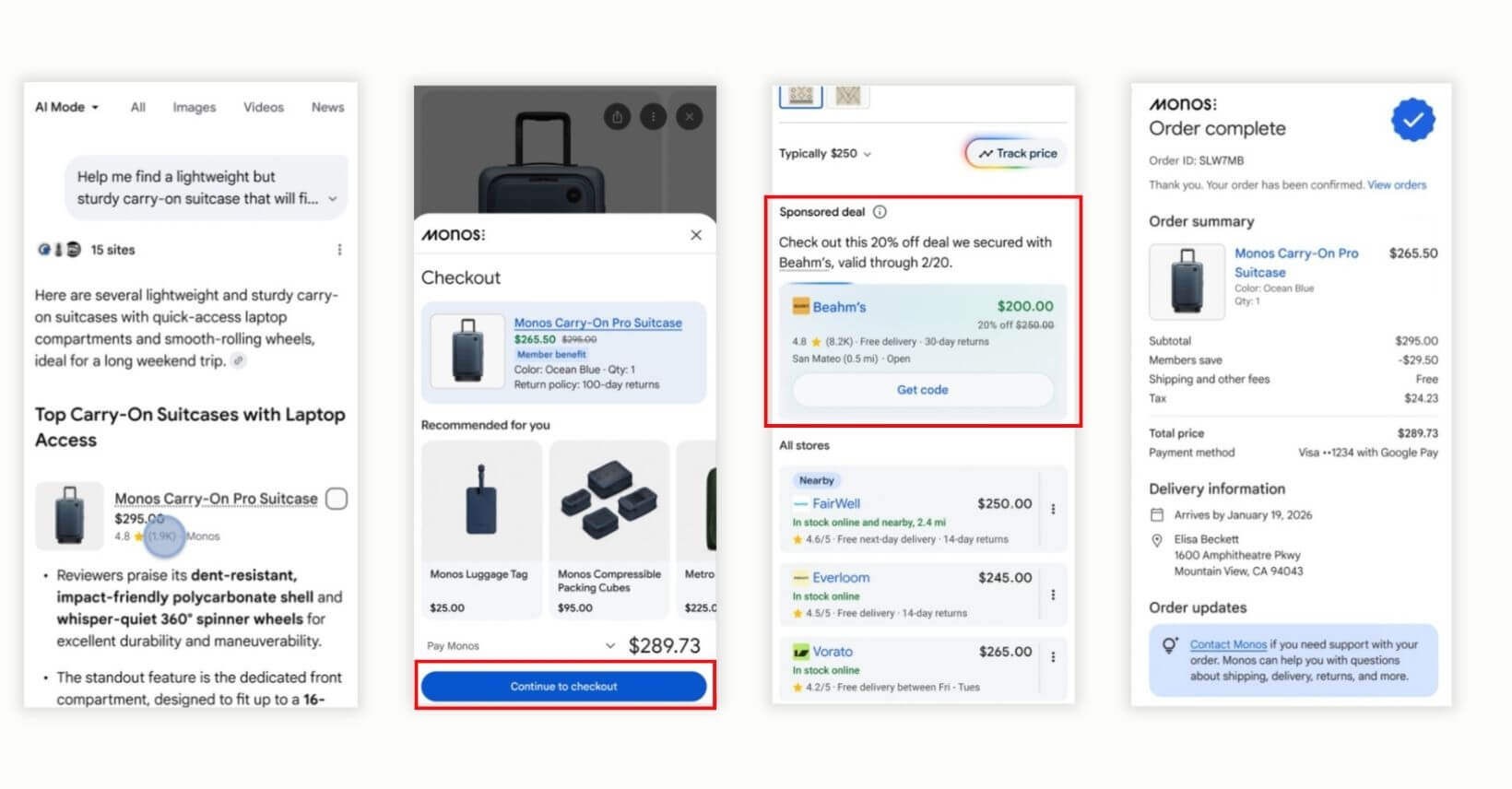Image resolution: width=1512 pixels, height=789 pixels.
Task: Open the three-dot menu above the product photo
Action: tap(654, 117)
